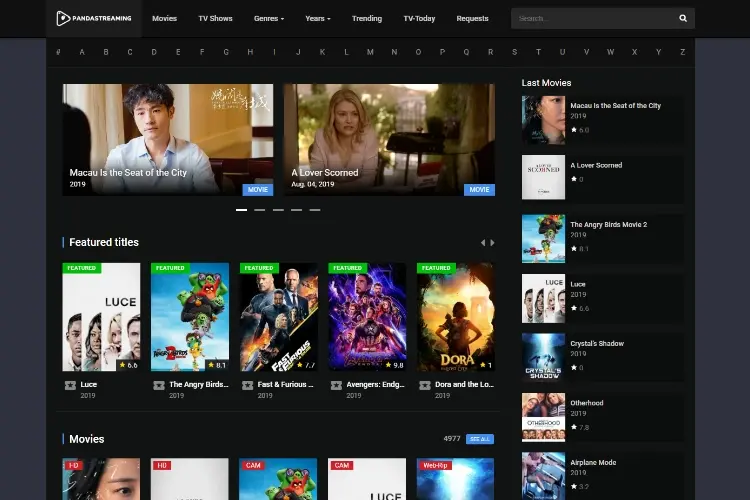Open the Macau Is the Seat of the City slide
750x500 pixels.
(168, 140)
